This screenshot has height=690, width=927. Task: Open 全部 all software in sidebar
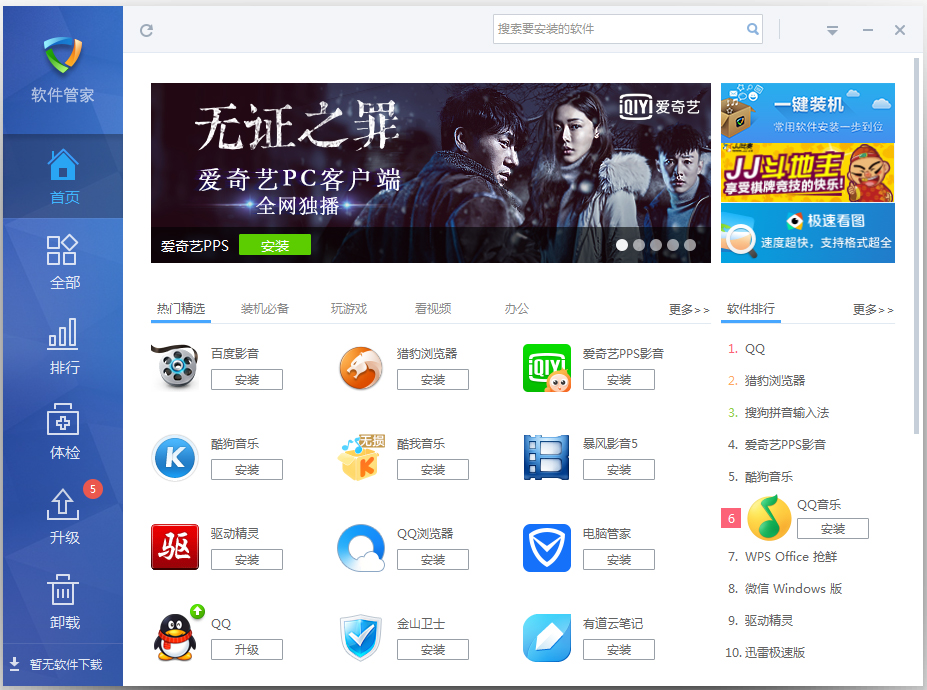click(63, 262)
